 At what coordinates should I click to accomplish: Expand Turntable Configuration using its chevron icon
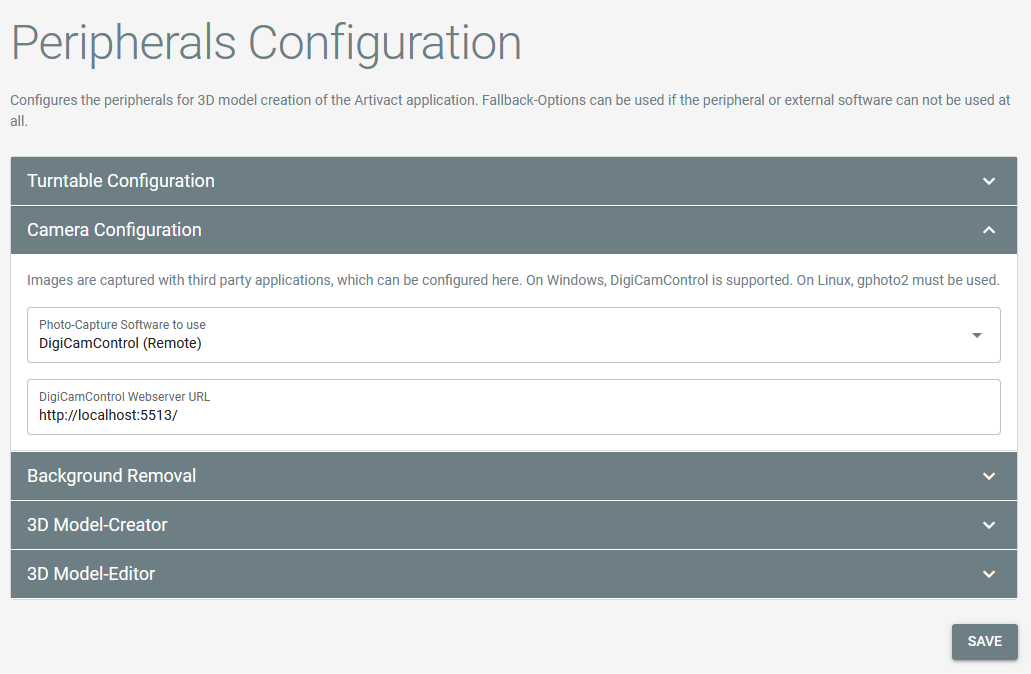(988, 181)
